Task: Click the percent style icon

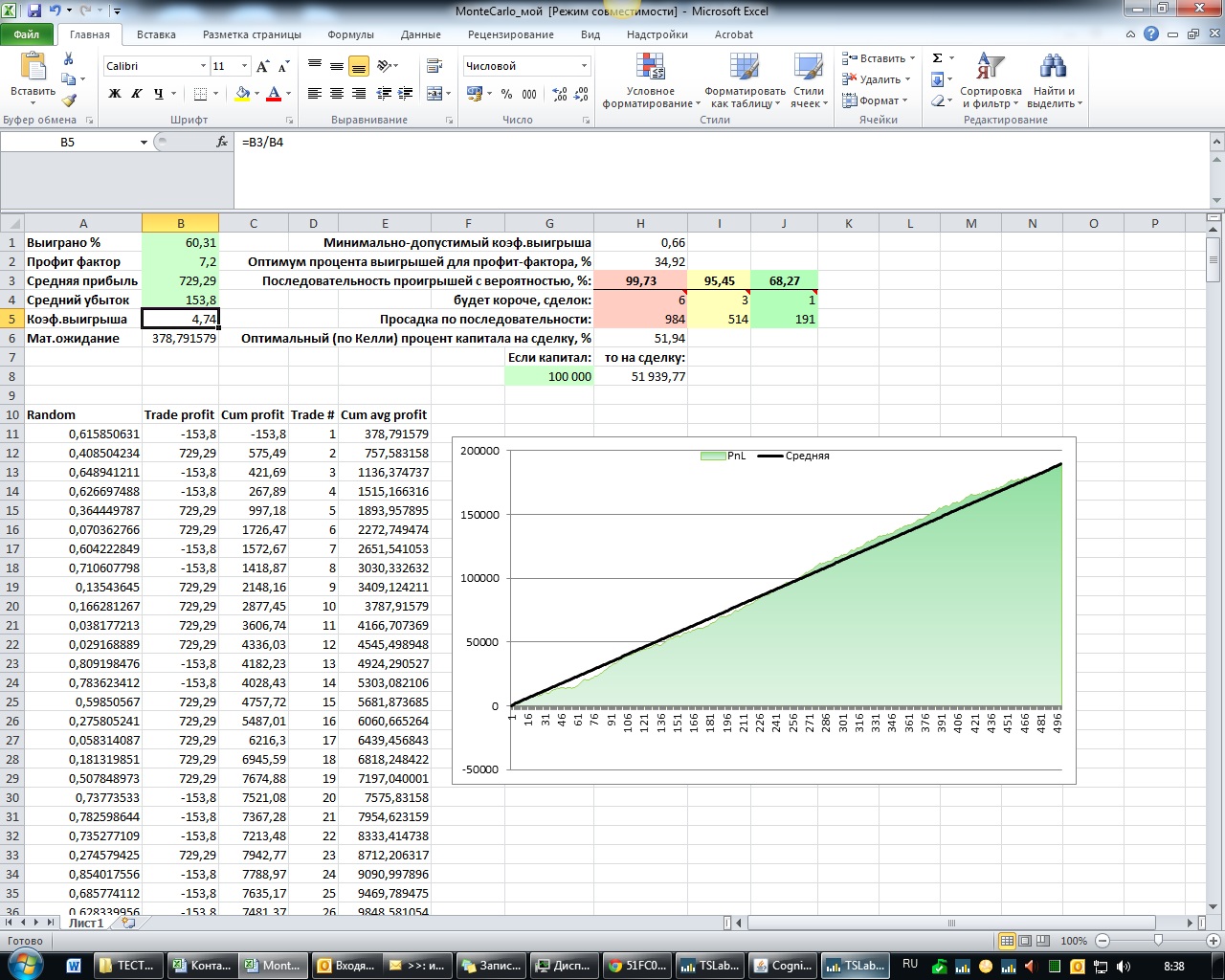Action: (506, 94)
